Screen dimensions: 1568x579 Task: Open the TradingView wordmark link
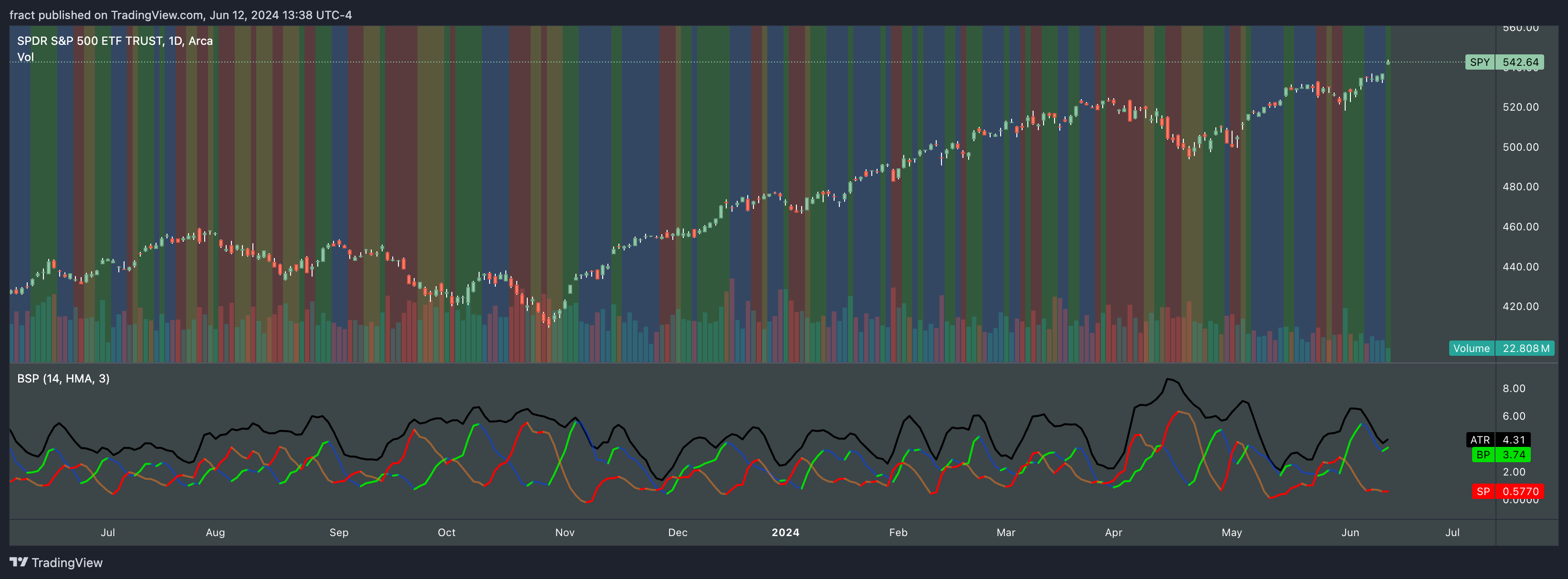(x=67, y=563)
